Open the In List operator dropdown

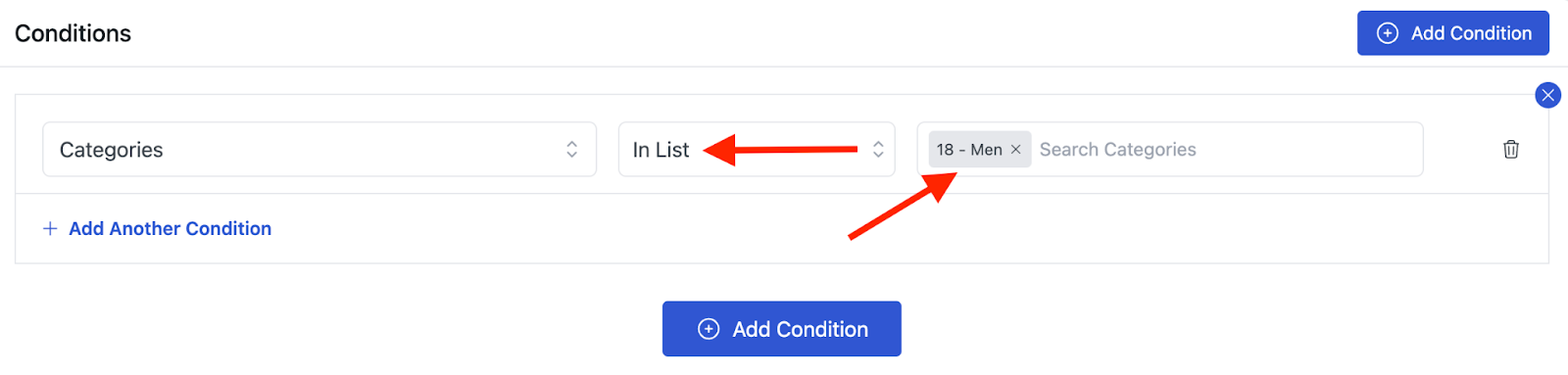[x=757, y=149]
